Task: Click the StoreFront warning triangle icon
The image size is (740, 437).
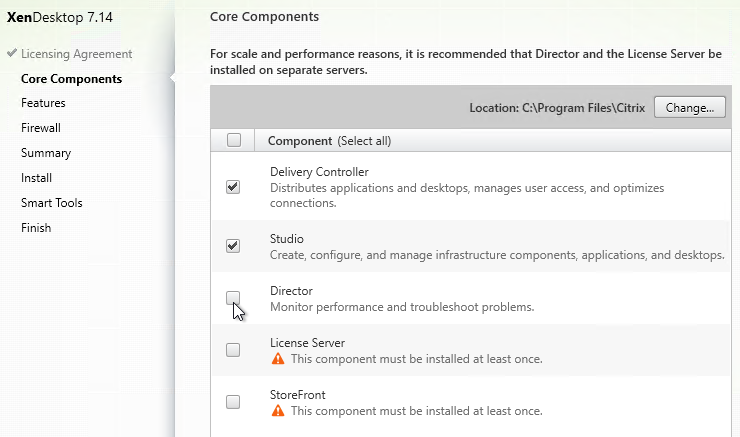Action: [278, 411]
